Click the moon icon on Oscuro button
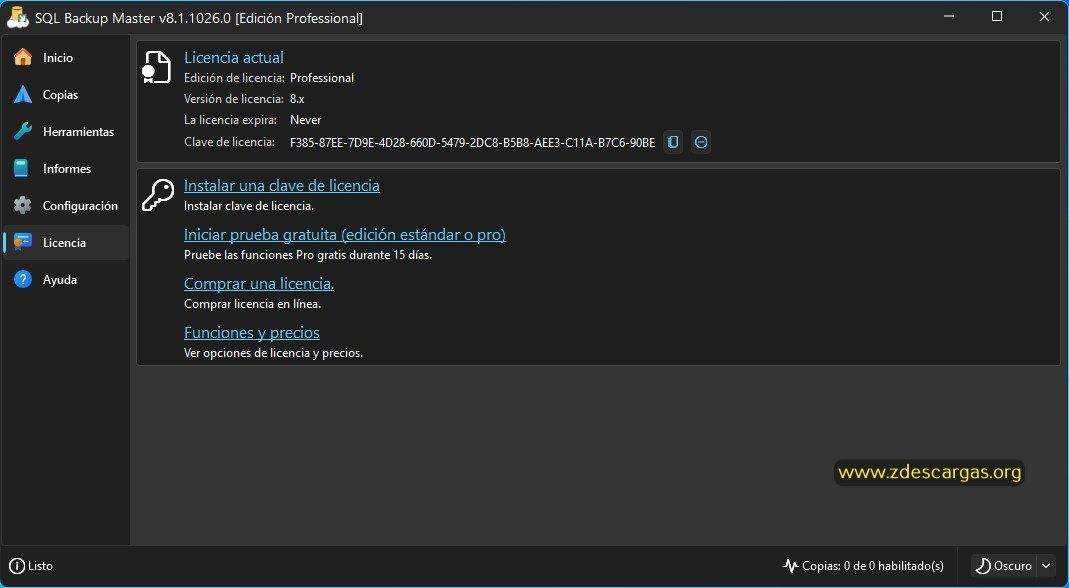The height and width of the screenshot is (588, 1069). [983, 565]
